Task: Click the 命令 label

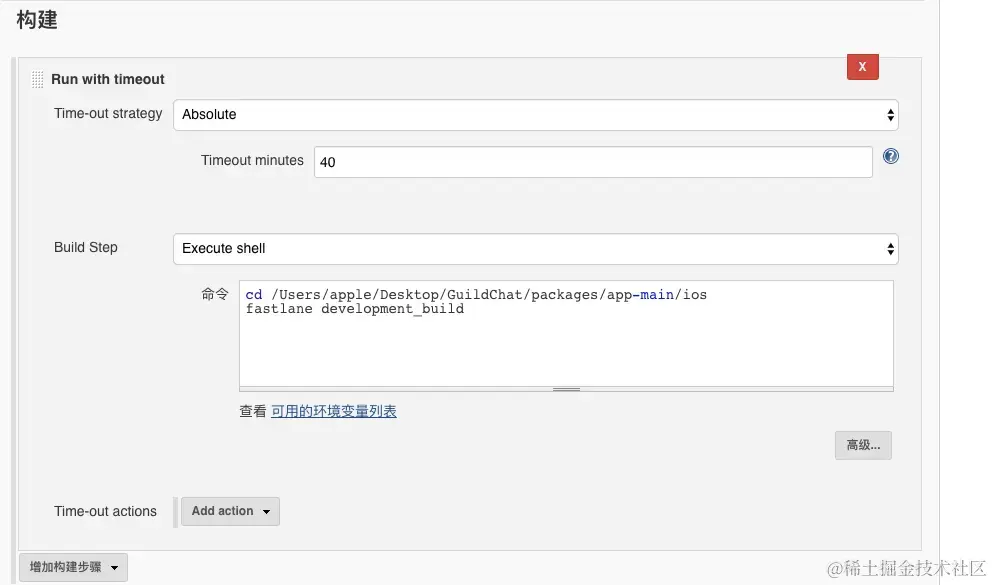Action: (x=215, y=294)
